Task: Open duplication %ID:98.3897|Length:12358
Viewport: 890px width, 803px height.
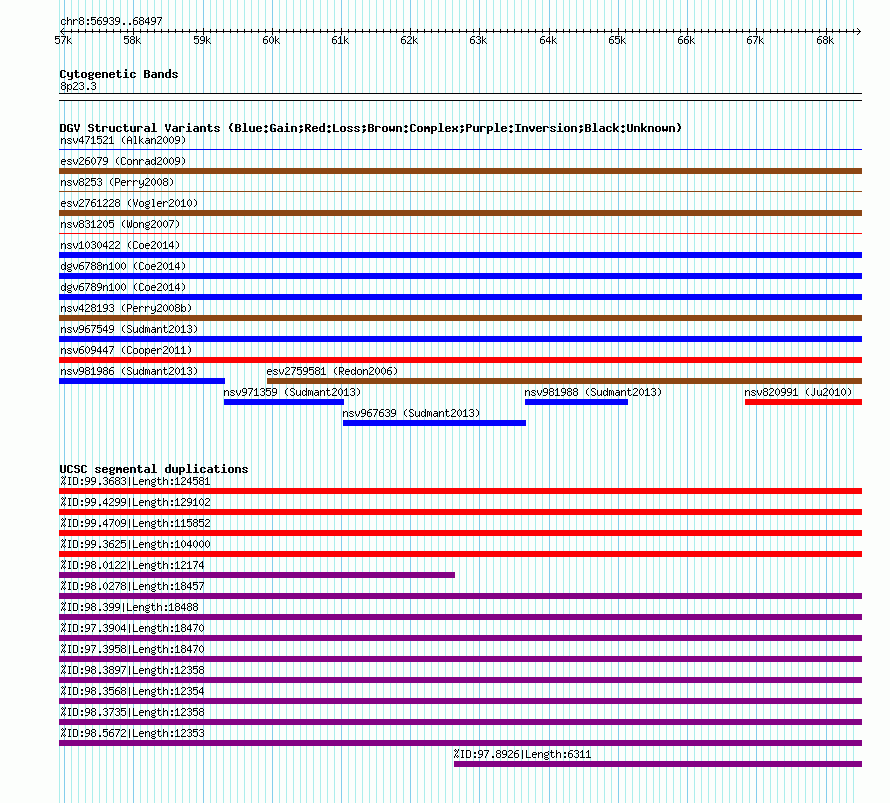Action: [132, 670]
